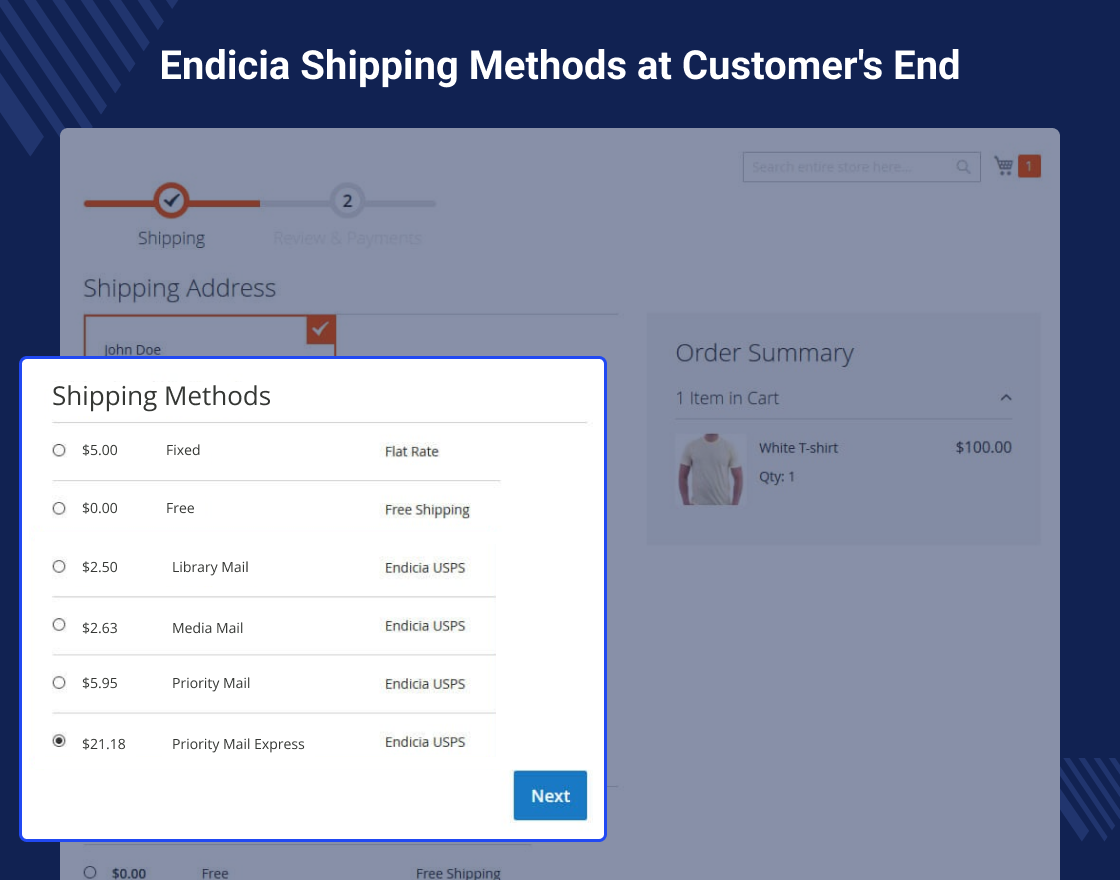Choose Media Mail $2.63 radio button

[59, 624]
